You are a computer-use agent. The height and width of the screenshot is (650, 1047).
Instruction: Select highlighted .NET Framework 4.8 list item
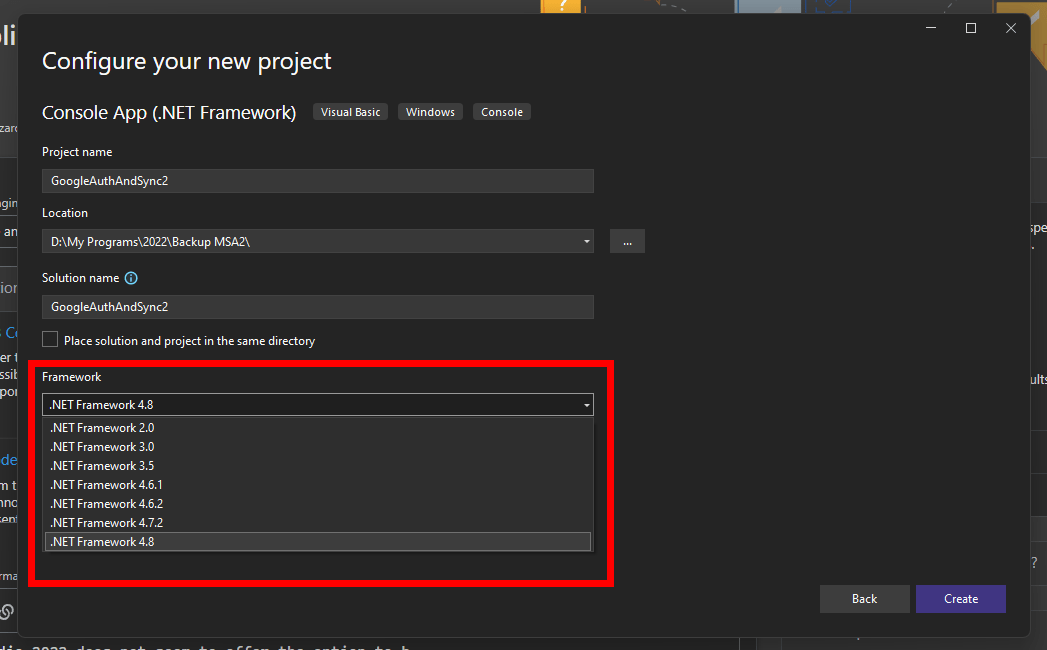[x=318, y=542]
